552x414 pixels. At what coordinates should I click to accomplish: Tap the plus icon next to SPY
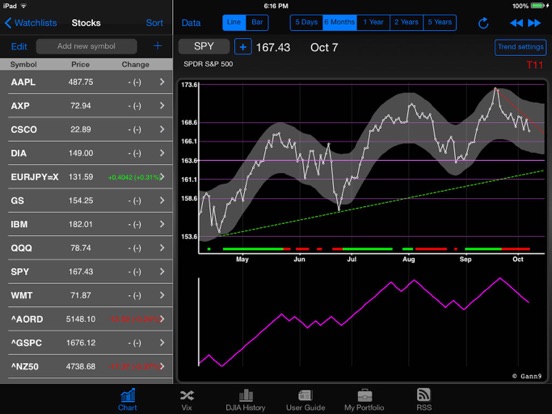[x=243, y=47]
